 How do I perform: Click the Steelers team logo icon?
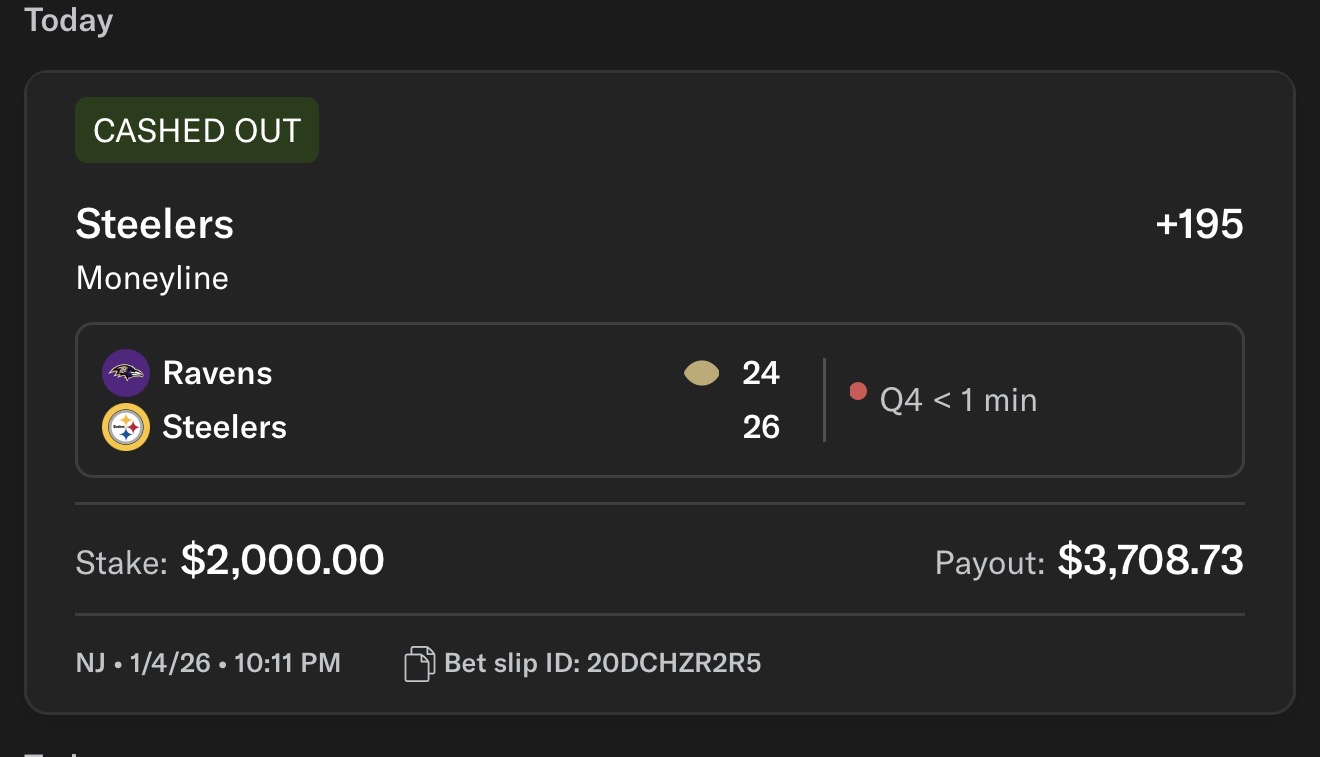(x=126, y=428)
